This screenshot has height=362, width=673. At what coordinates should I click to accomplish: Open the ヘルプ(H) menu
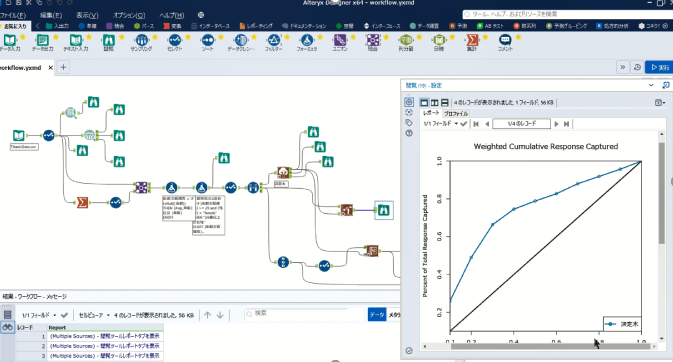(172, 15)
